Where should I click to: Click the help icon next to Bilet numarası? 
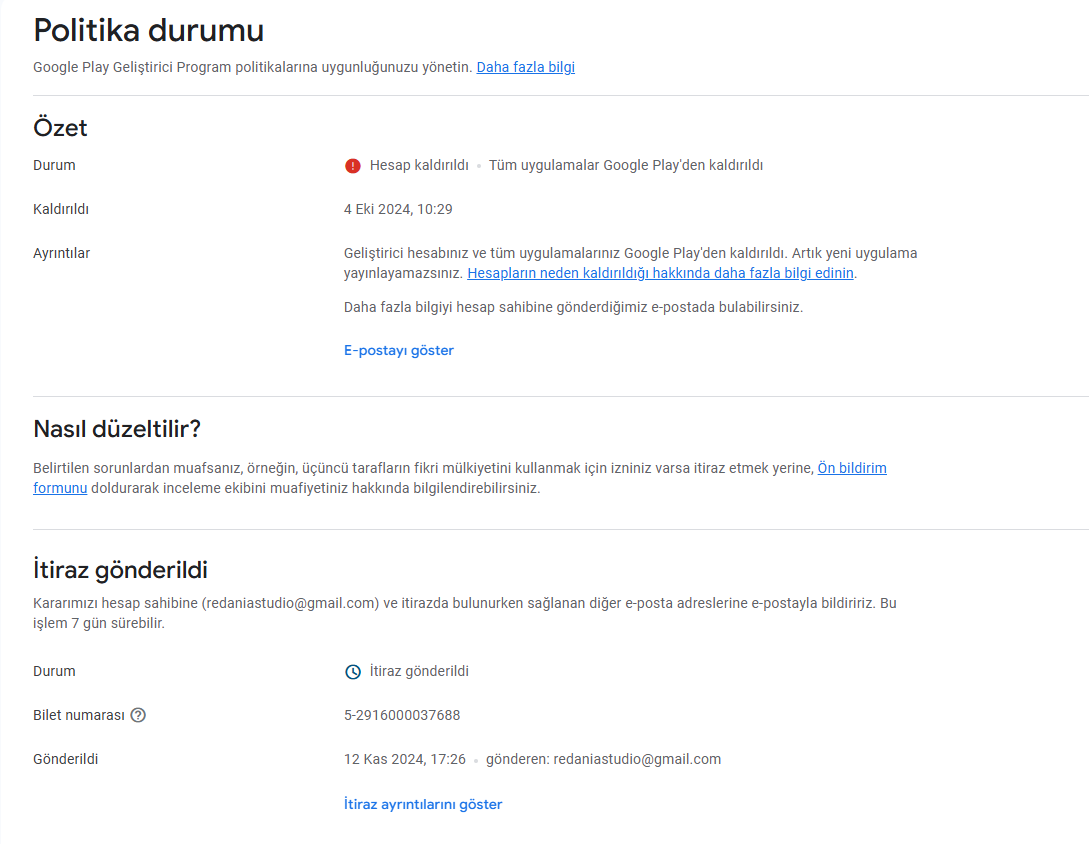[x=138, y=715]
